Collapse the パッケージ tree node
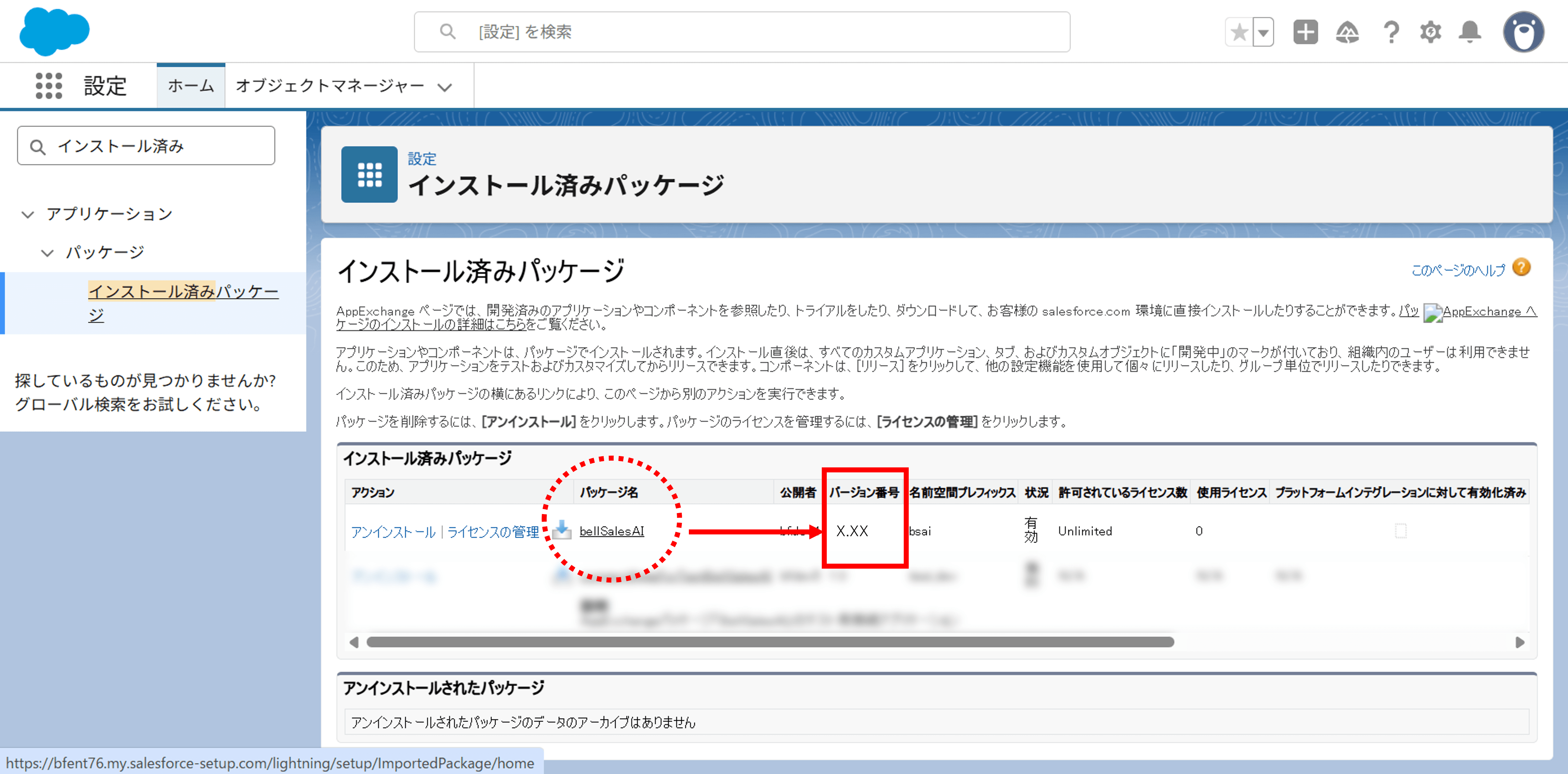This screenshot has height=774, width=1568. [47, 253]
